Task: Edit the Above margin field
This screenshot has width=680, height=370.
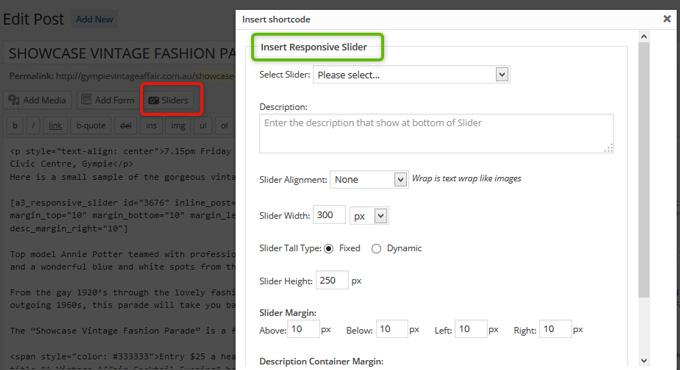Action: click(303, 329)
